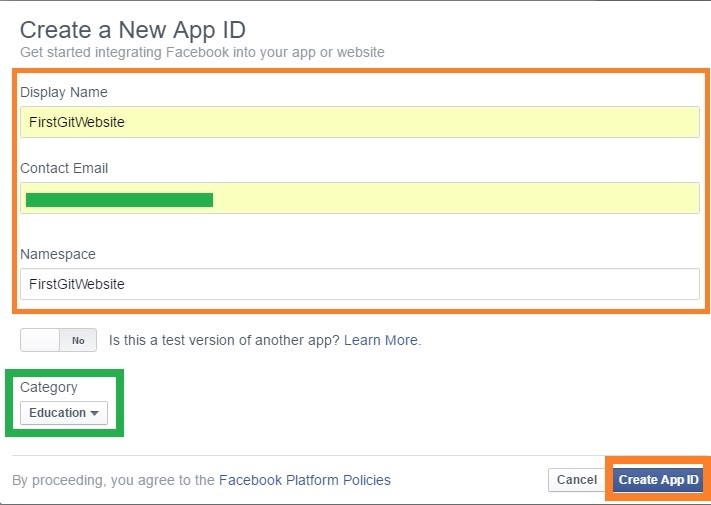Open the Education category dropdown
Screen dimensions: 711x505
[63, 412]
